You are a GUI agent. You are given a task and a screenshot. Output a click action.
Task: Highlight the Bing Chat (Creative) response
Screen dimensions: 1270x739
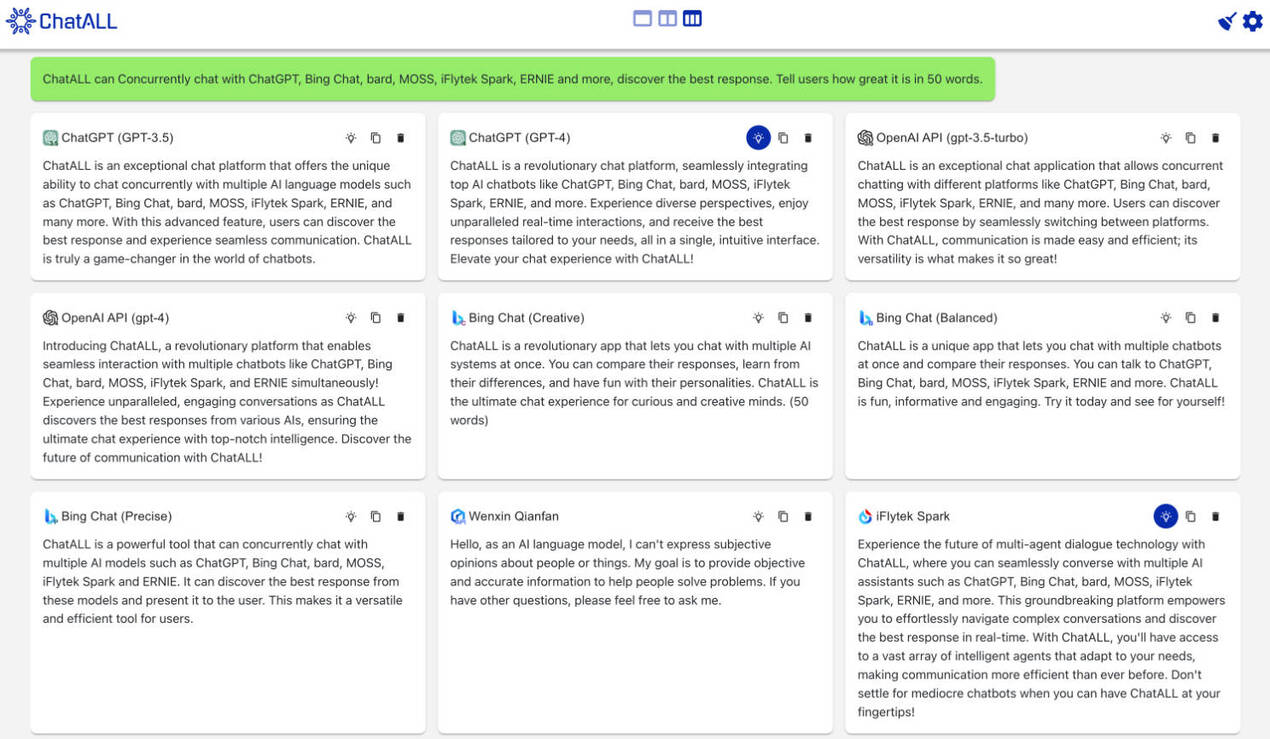(758, 318)
